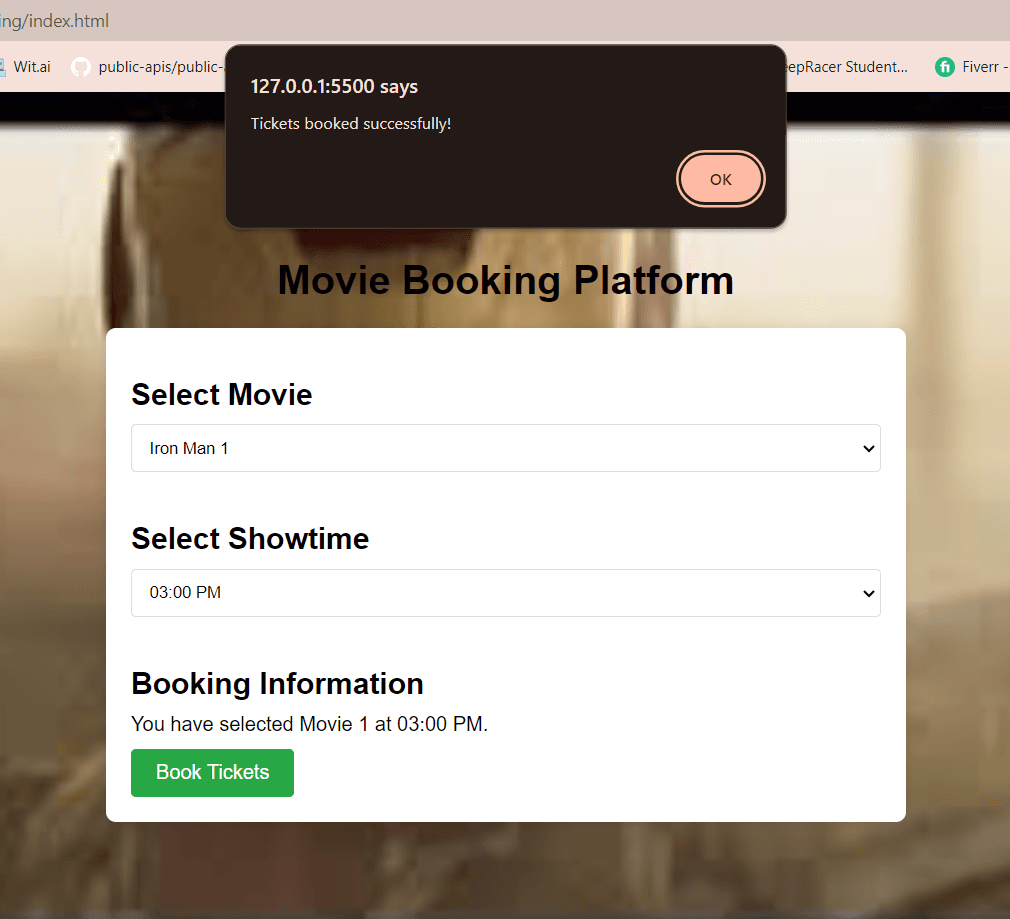
Task: Click the "Tickets booked successfully!" message
Action: pos(351,124)
